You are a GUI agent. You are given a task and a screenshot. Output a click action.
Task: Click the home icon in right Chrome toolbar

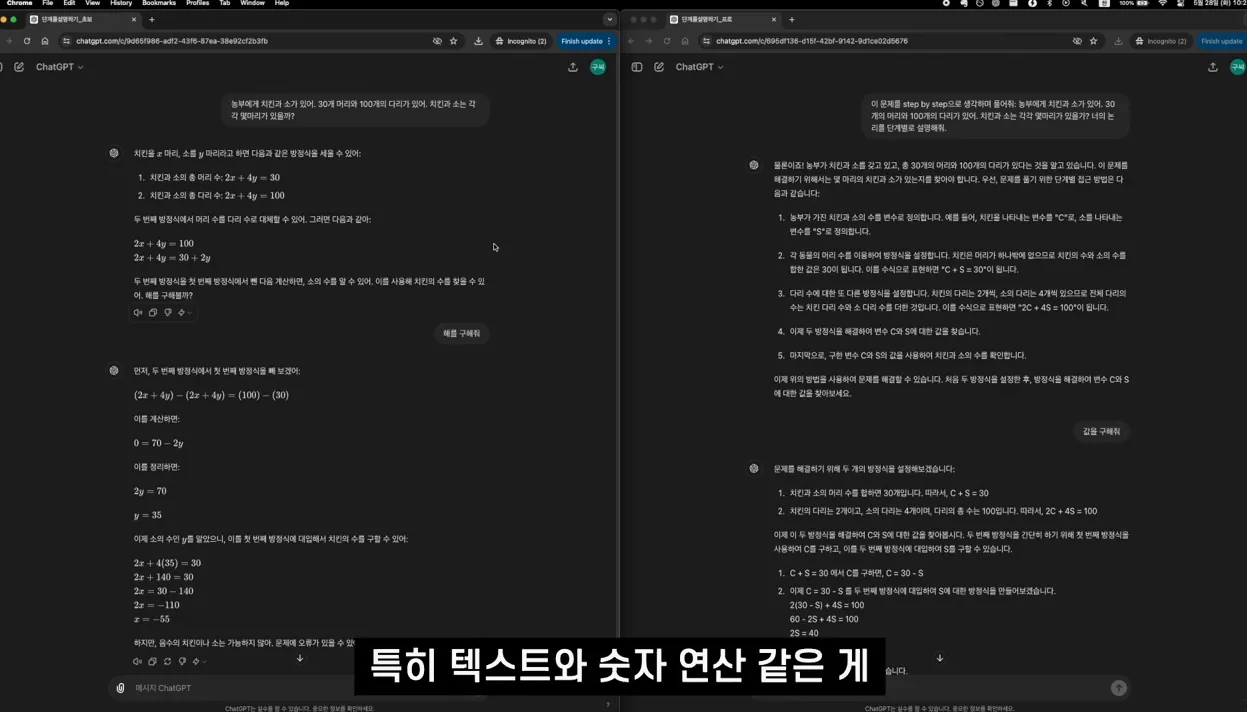[685, 41]
